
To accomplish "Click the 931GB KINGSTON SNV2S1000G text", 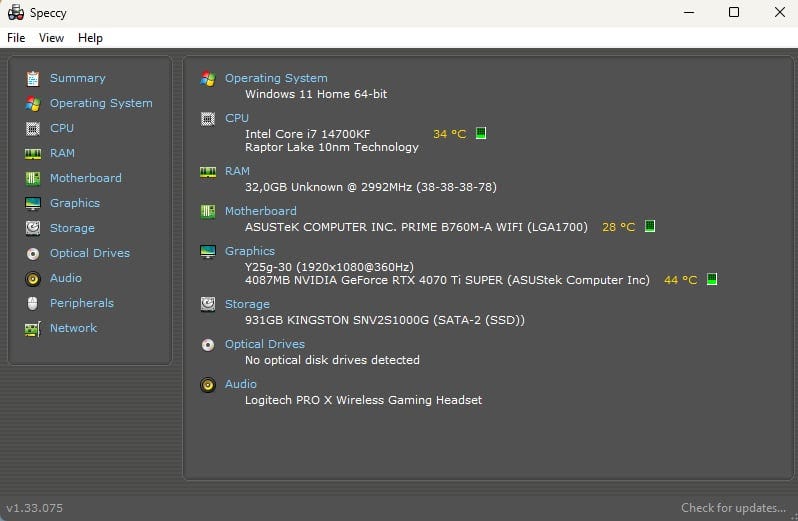I will click(x=385, y=320).
